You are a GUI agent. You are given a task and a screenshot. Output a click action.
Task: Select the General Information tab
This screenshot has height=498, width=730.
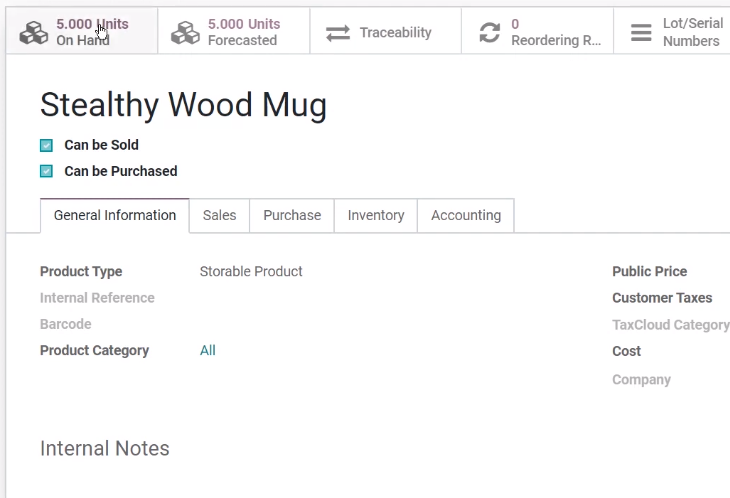click(x=115, y=215)
